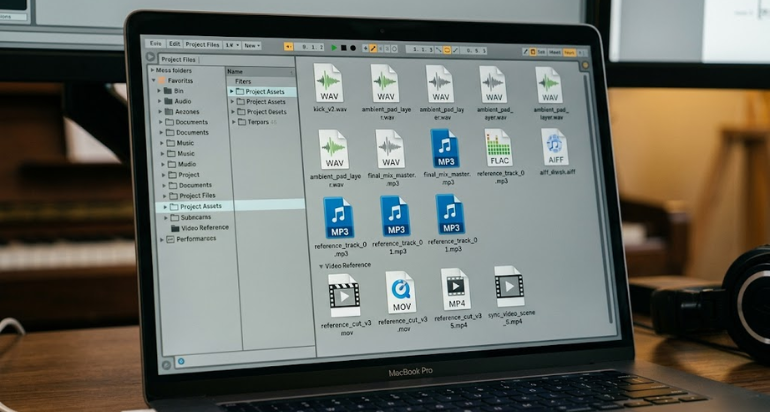
Task: Open the Edit menu
Action: coord(175,44)
